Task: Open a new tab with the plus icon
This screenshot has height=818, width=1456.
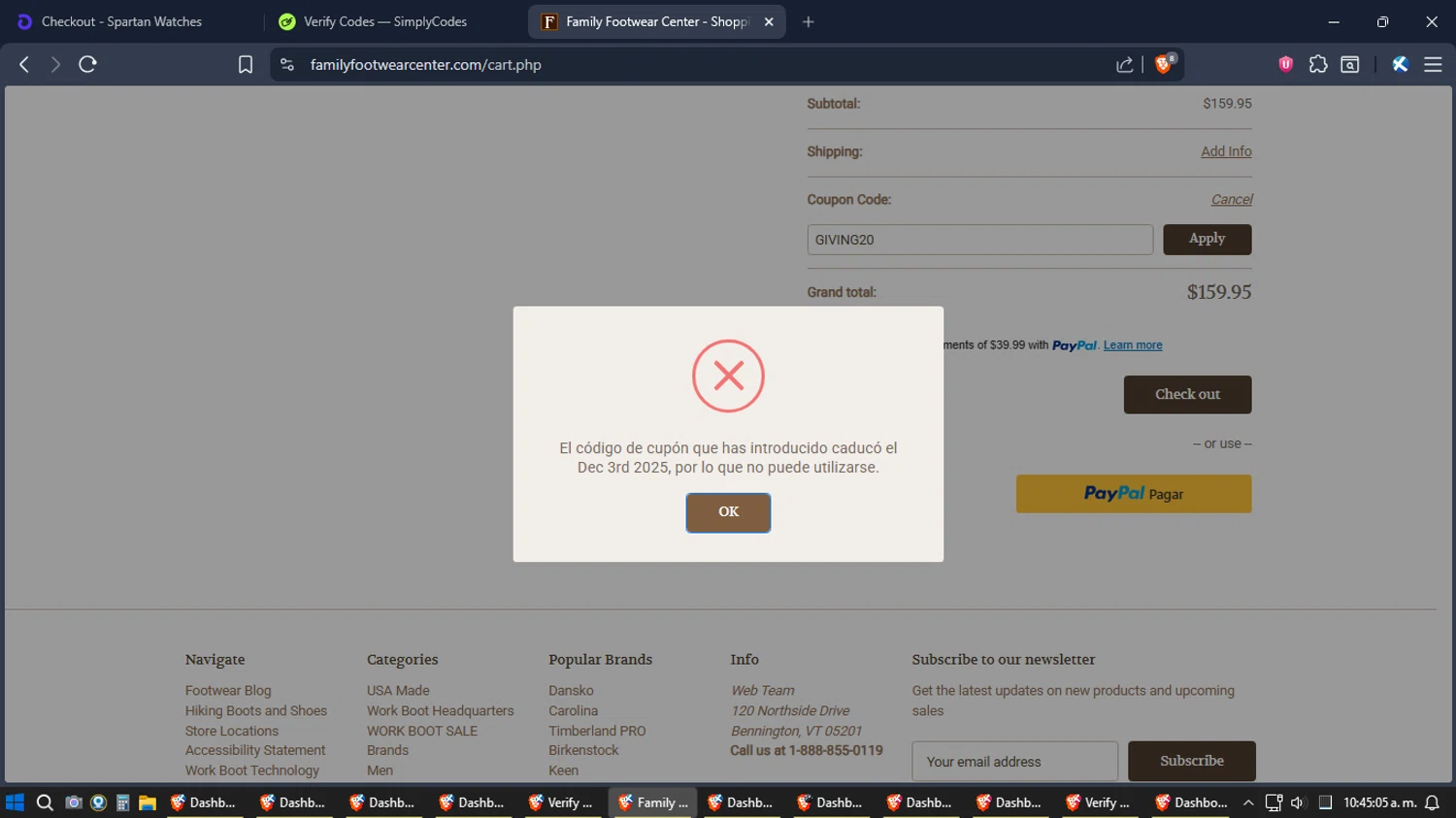Action: click(x=808, y=21)
